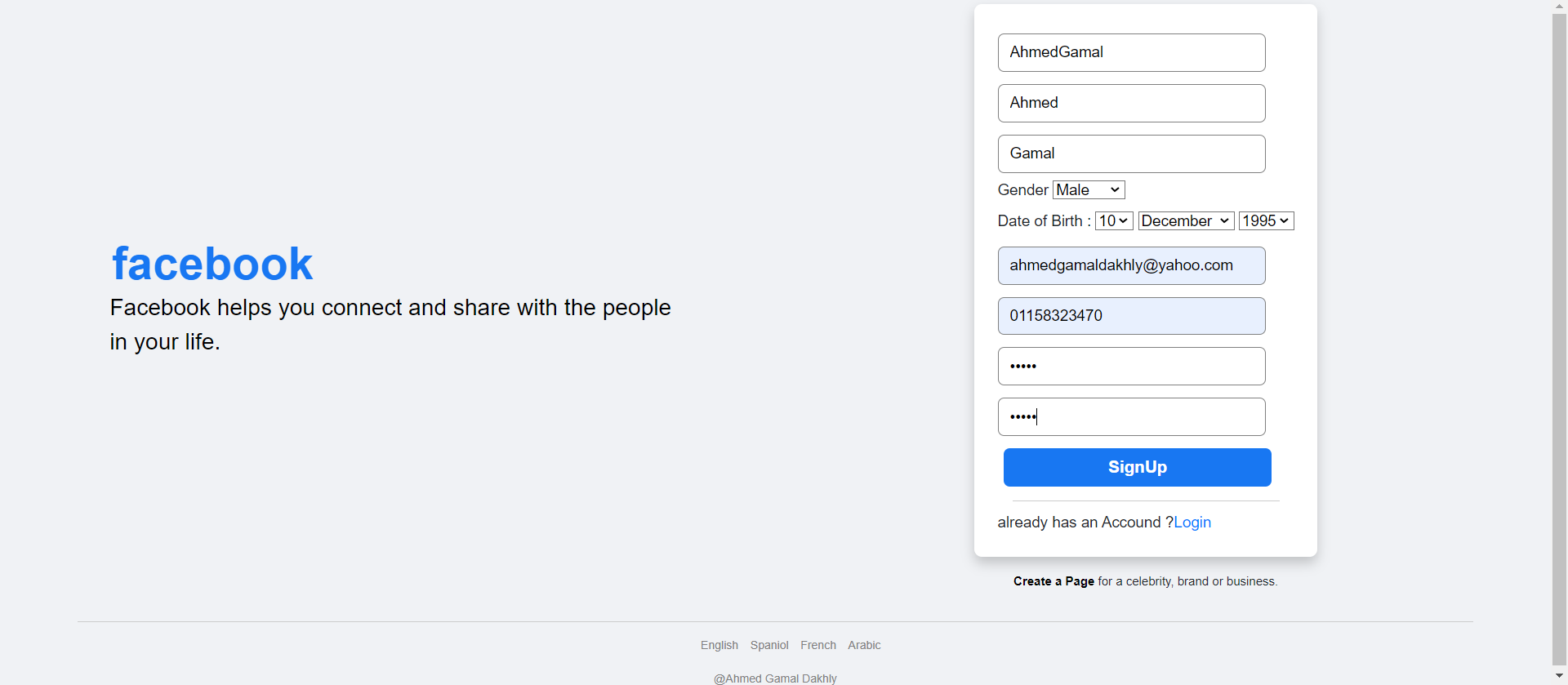The height and width of the screenshot is (685, 1568).
Task: Switch language to English
Action: coord(719,645)
